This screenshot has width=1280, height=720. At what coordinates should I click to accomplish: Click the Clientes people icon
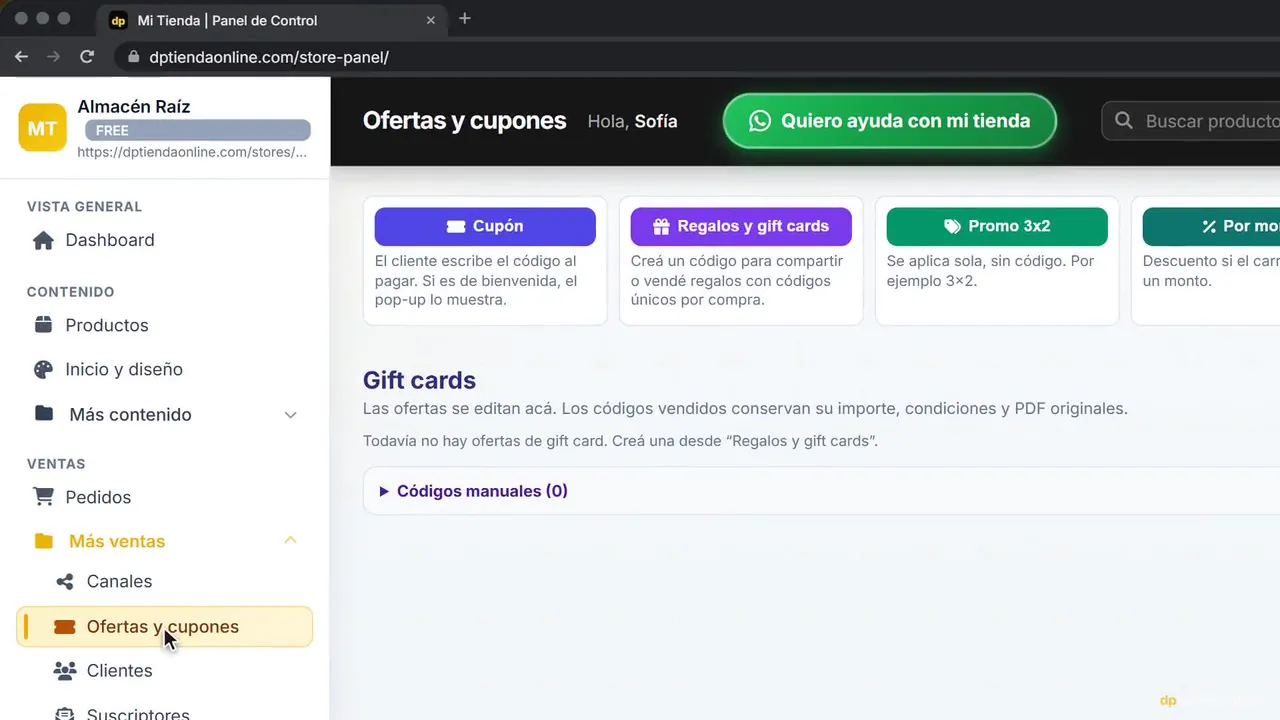click(x=65, y=670)
